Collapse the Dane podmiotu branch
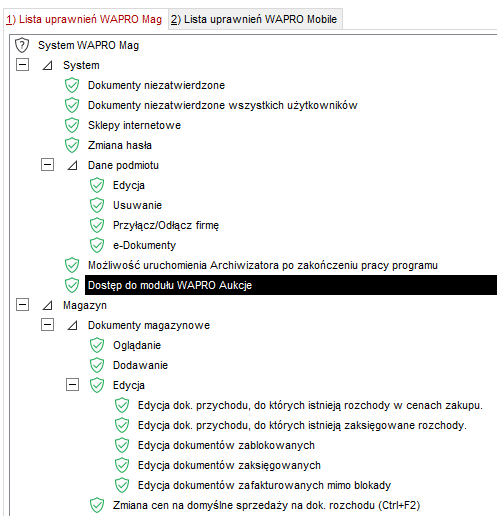 [x=47, y=165]
